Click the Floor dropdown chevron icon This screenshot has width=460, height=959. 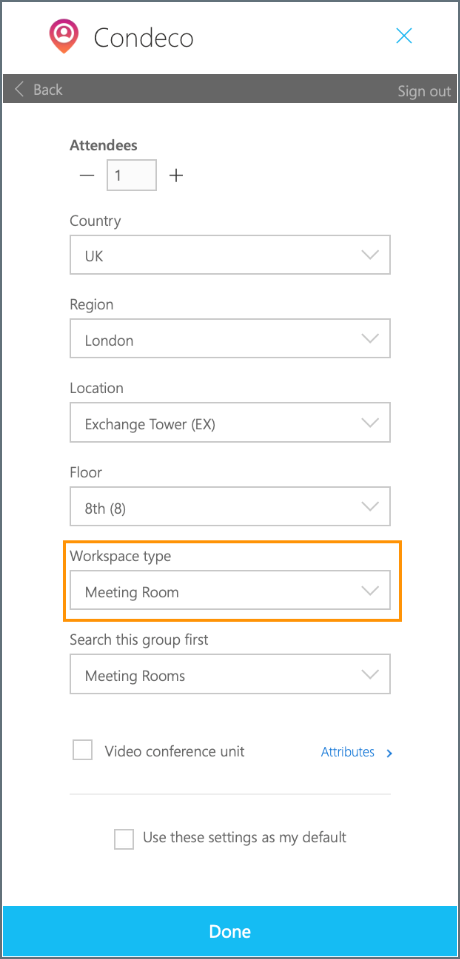370,506
